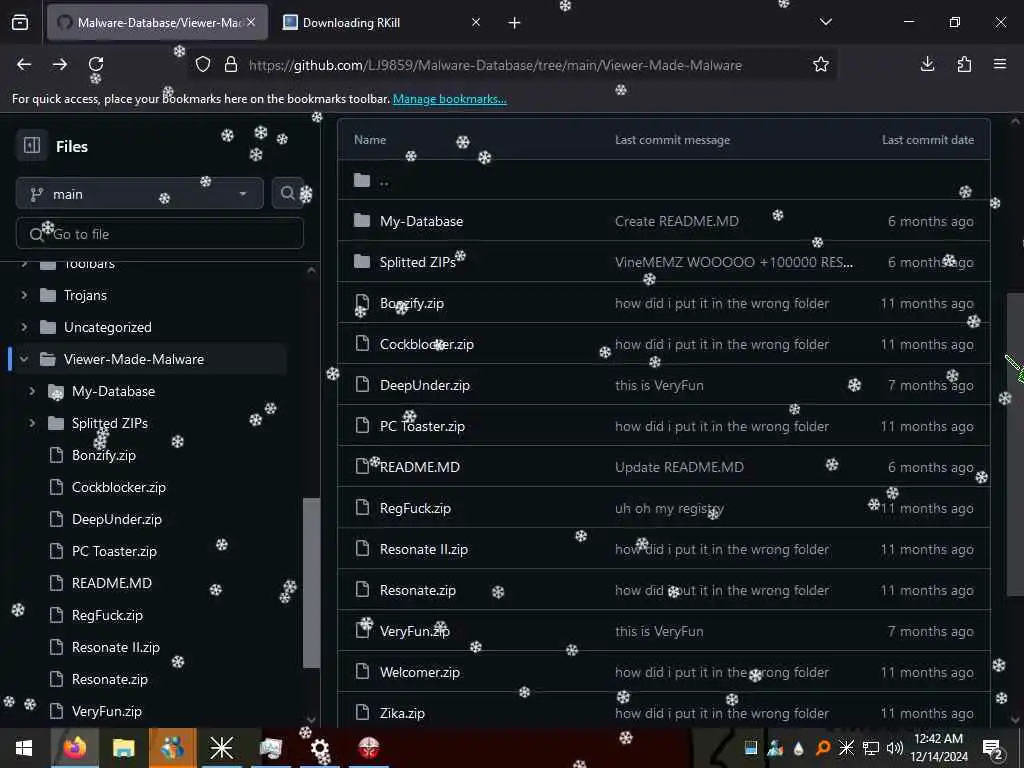Open the notification center icon

(992, 748)
